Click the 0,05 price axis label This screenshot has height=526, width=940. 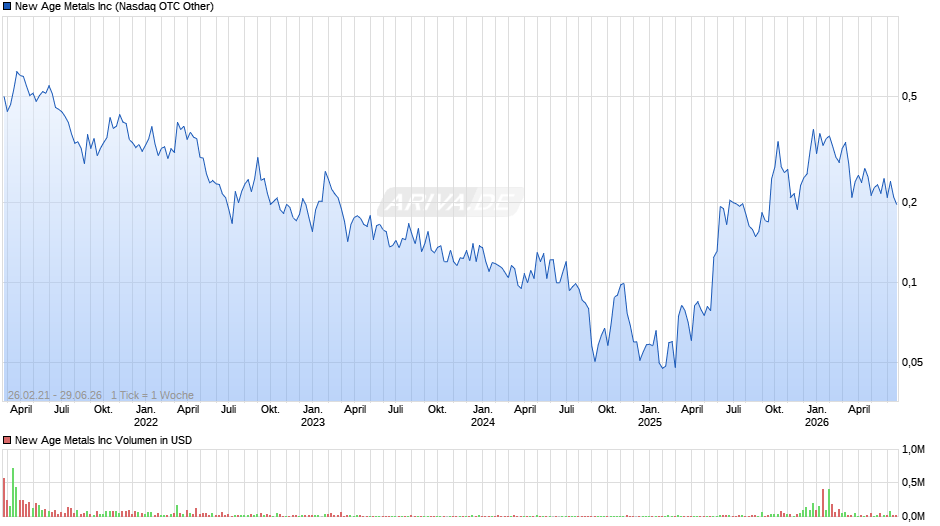pos(912,362)
